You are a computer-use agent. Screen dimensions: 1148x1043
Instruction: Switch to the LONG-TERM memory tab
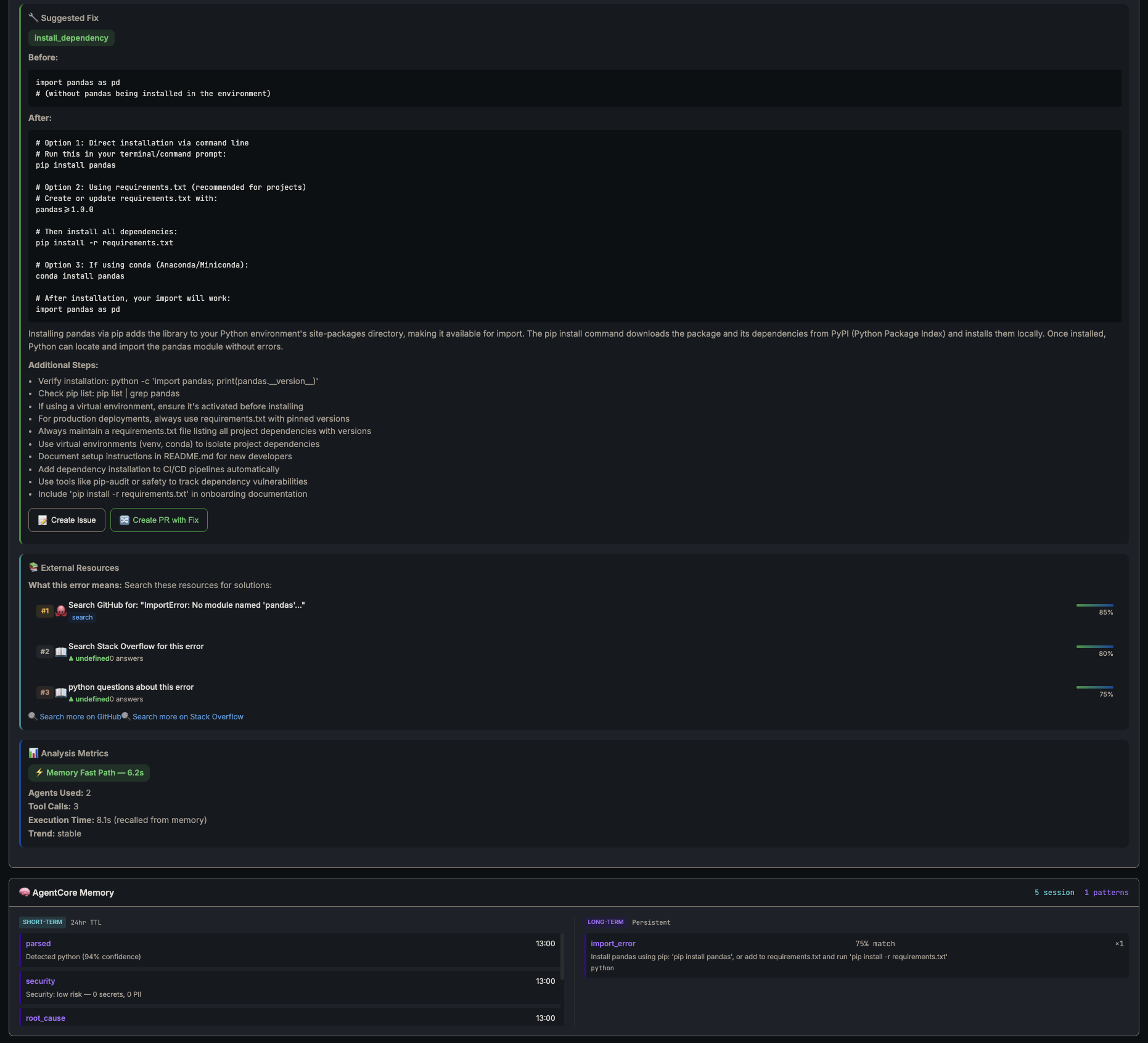(606, 922)
